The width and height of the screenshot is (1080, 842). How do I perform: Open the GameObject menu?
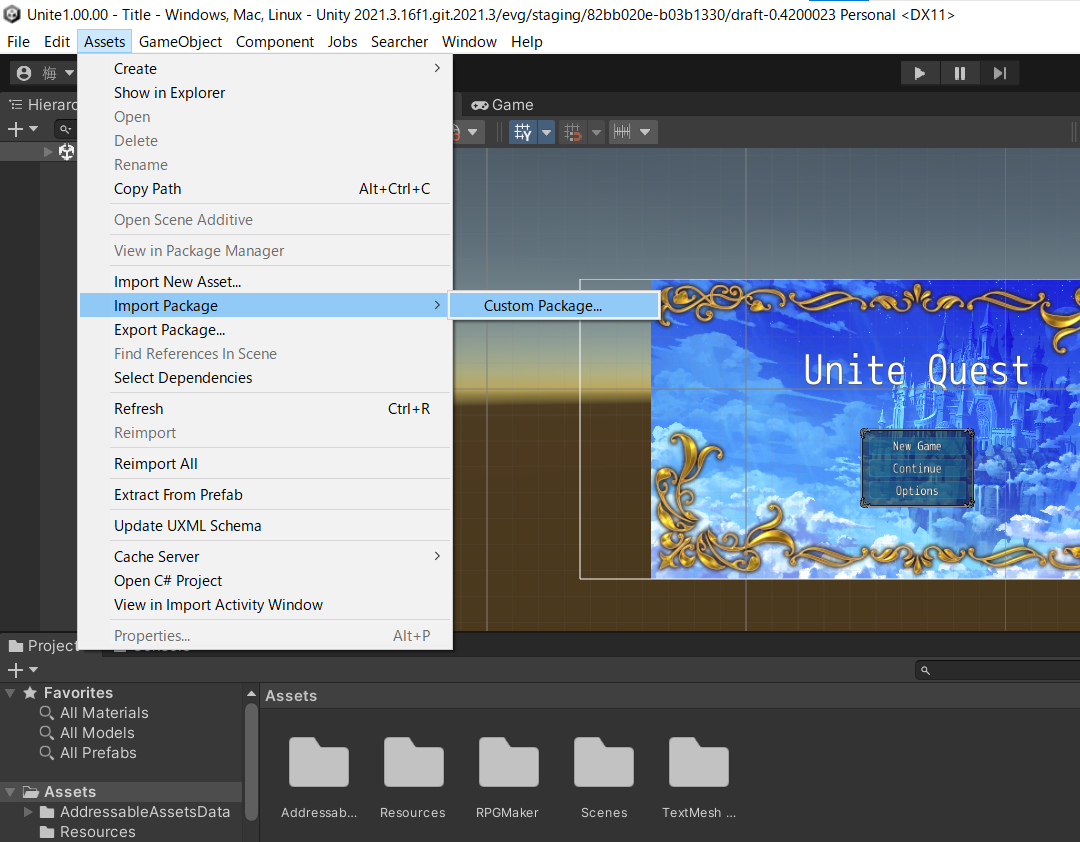(180, 42)
